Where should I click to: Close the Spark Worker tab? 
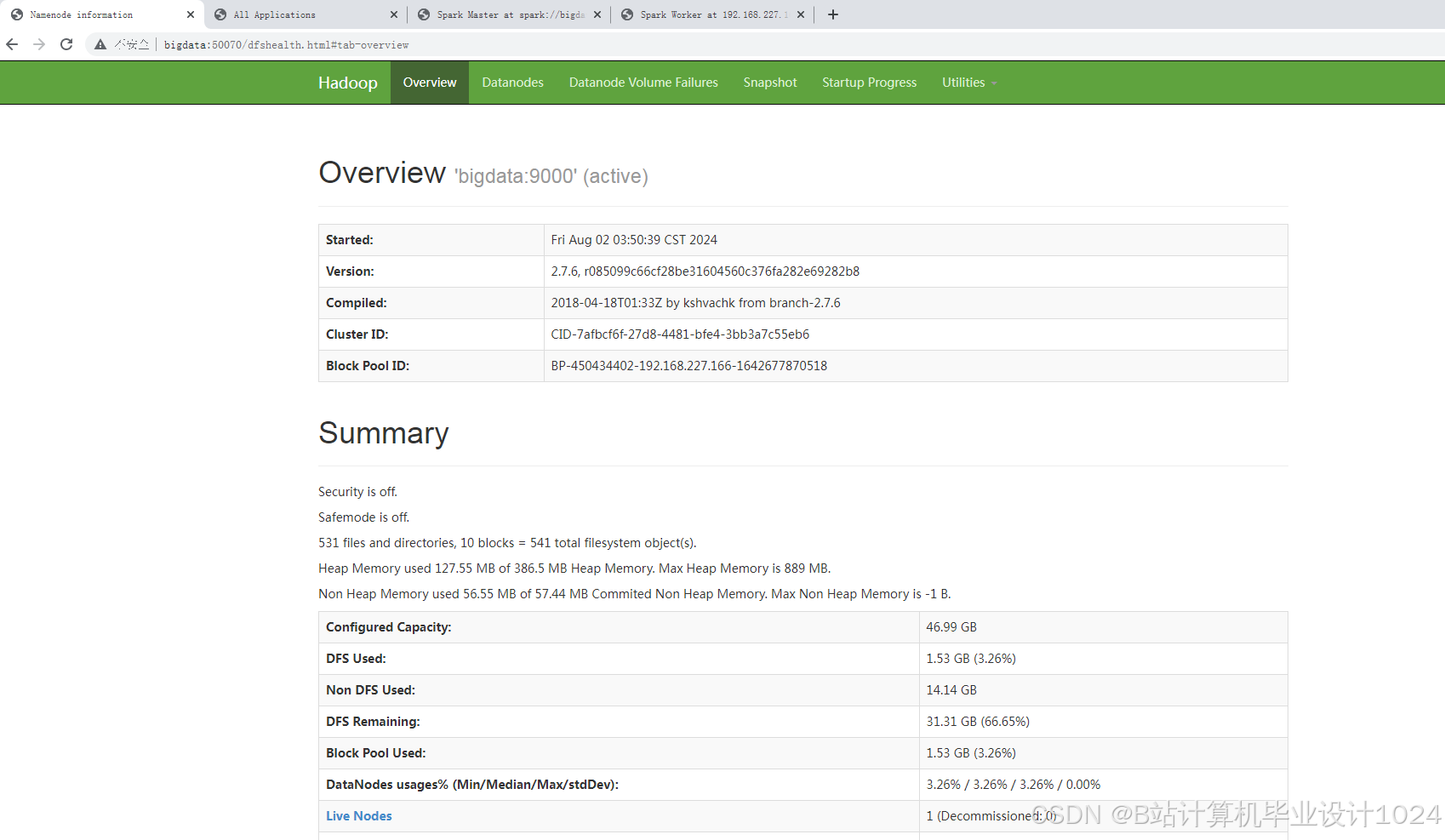pos(801,14)
